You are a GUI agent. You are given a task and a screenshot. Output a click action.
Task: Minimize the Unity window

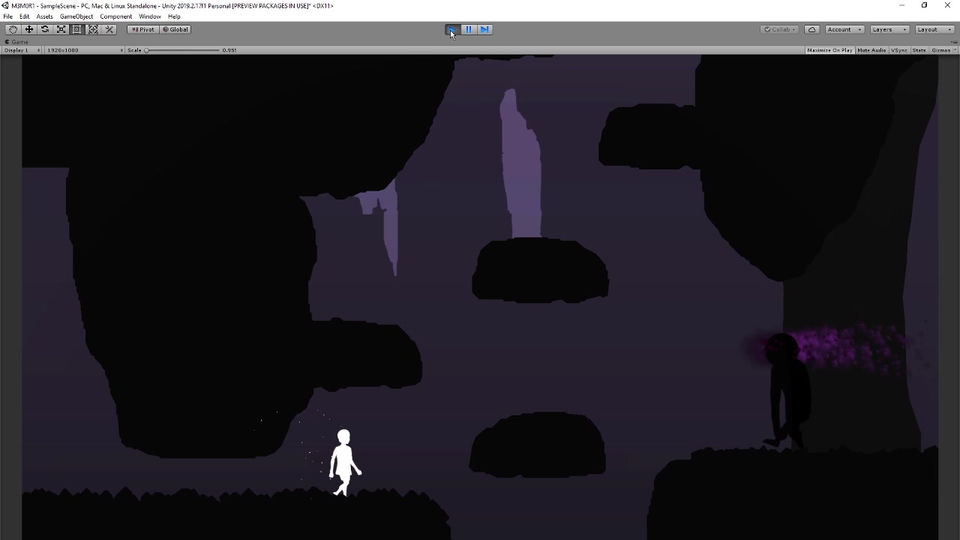(x=901, y=6)
